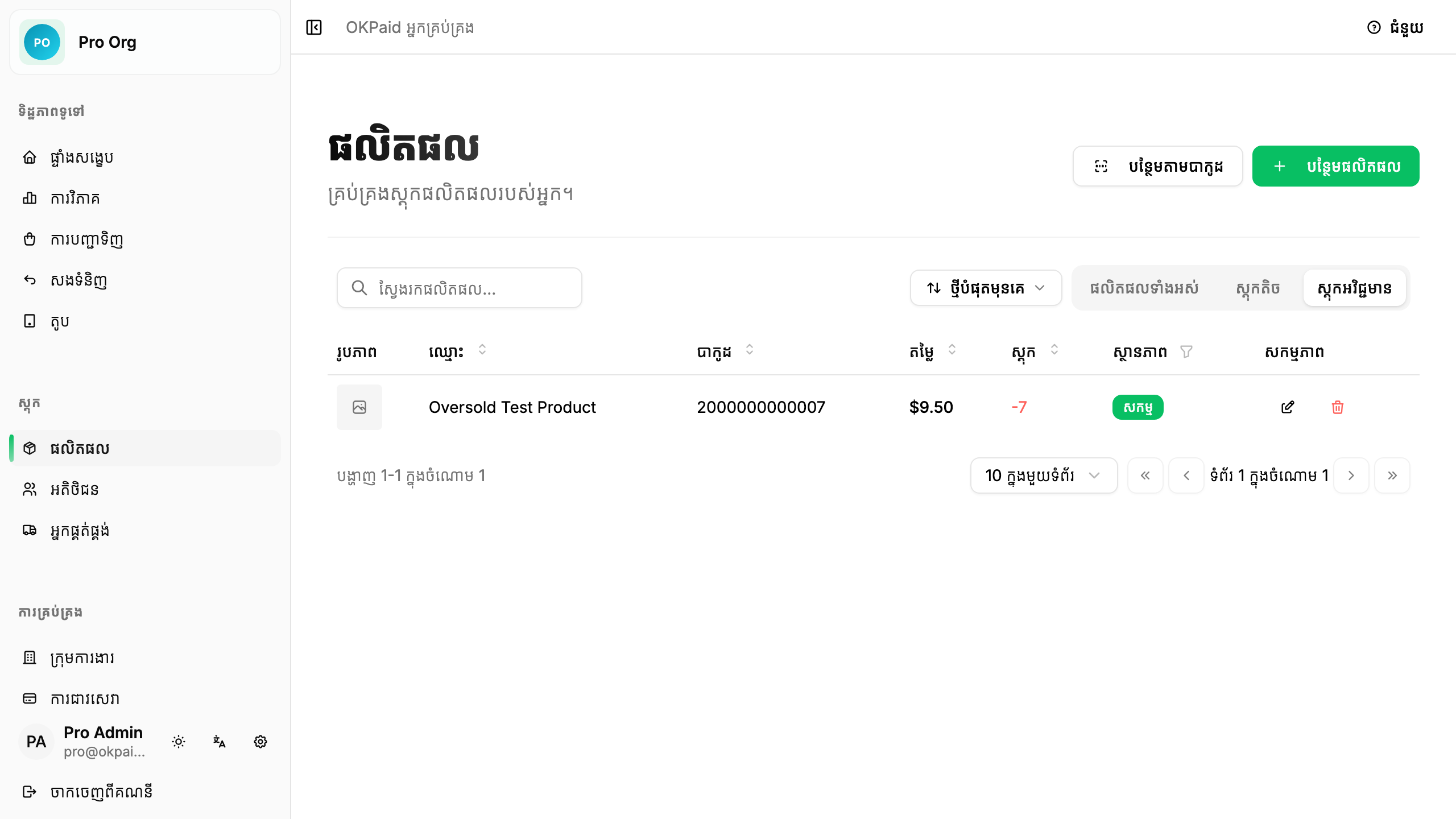Image resolution: width=1456 pixels, height=819 pixels.
Task: Open ថ្មីបំផុតមុនគេ sort dropdown
Action: 986,288
